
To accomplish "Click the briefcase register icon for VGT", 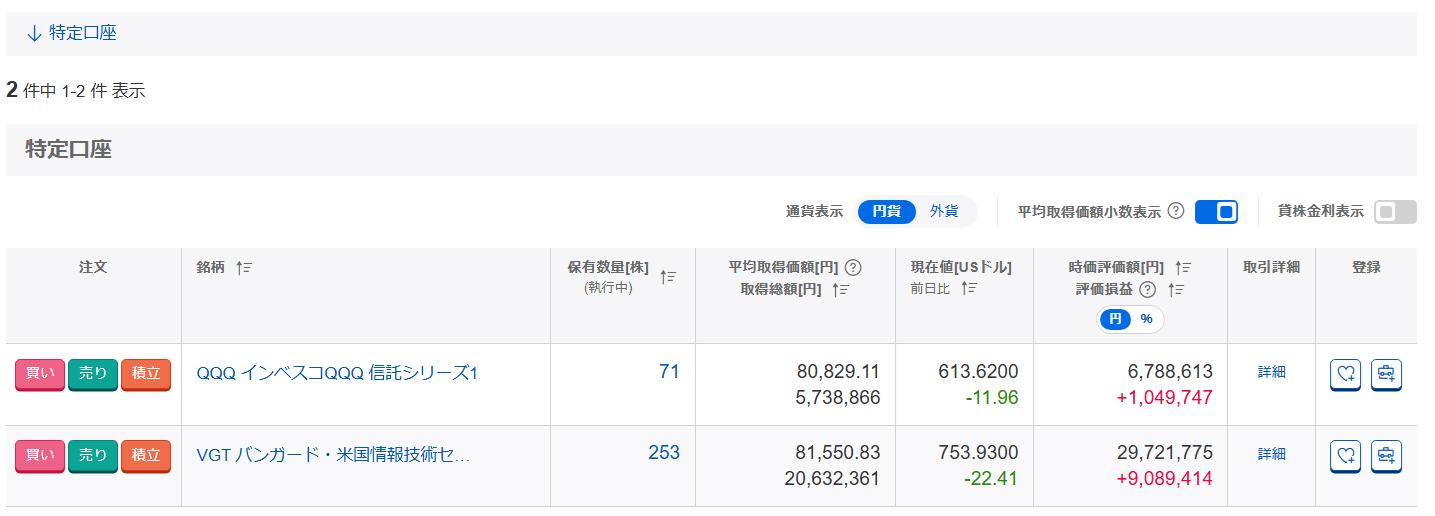I will pyautogui.click(x=1386, y=456).
